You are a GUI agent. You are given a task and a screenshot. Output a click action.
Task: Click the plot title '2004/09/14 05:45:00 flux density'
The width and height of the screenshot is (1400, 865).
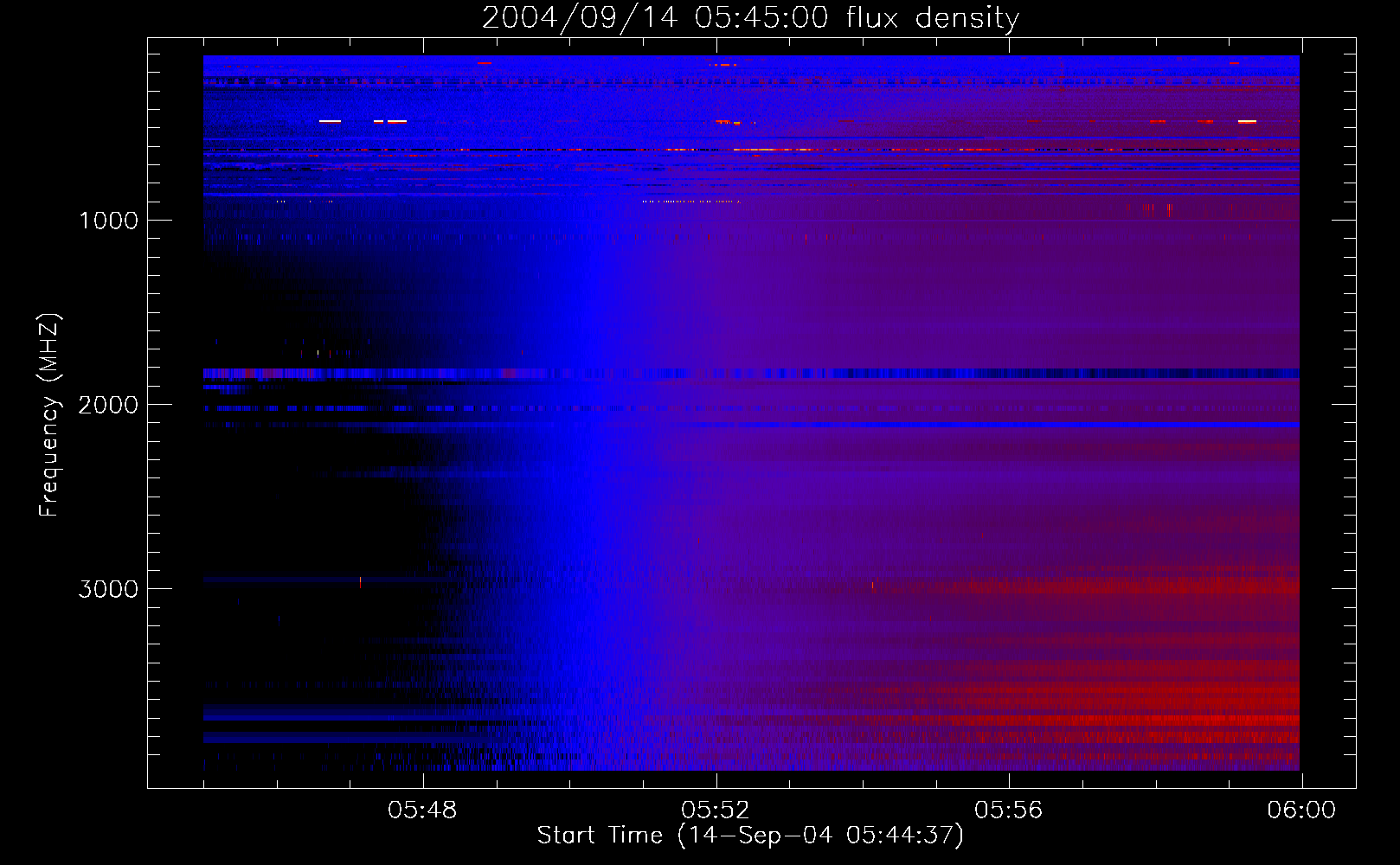[750, 18]
